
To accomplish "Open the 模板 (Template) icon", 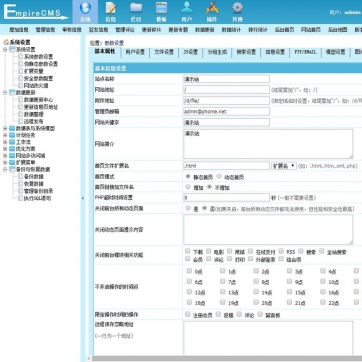I will coord(161,8).
